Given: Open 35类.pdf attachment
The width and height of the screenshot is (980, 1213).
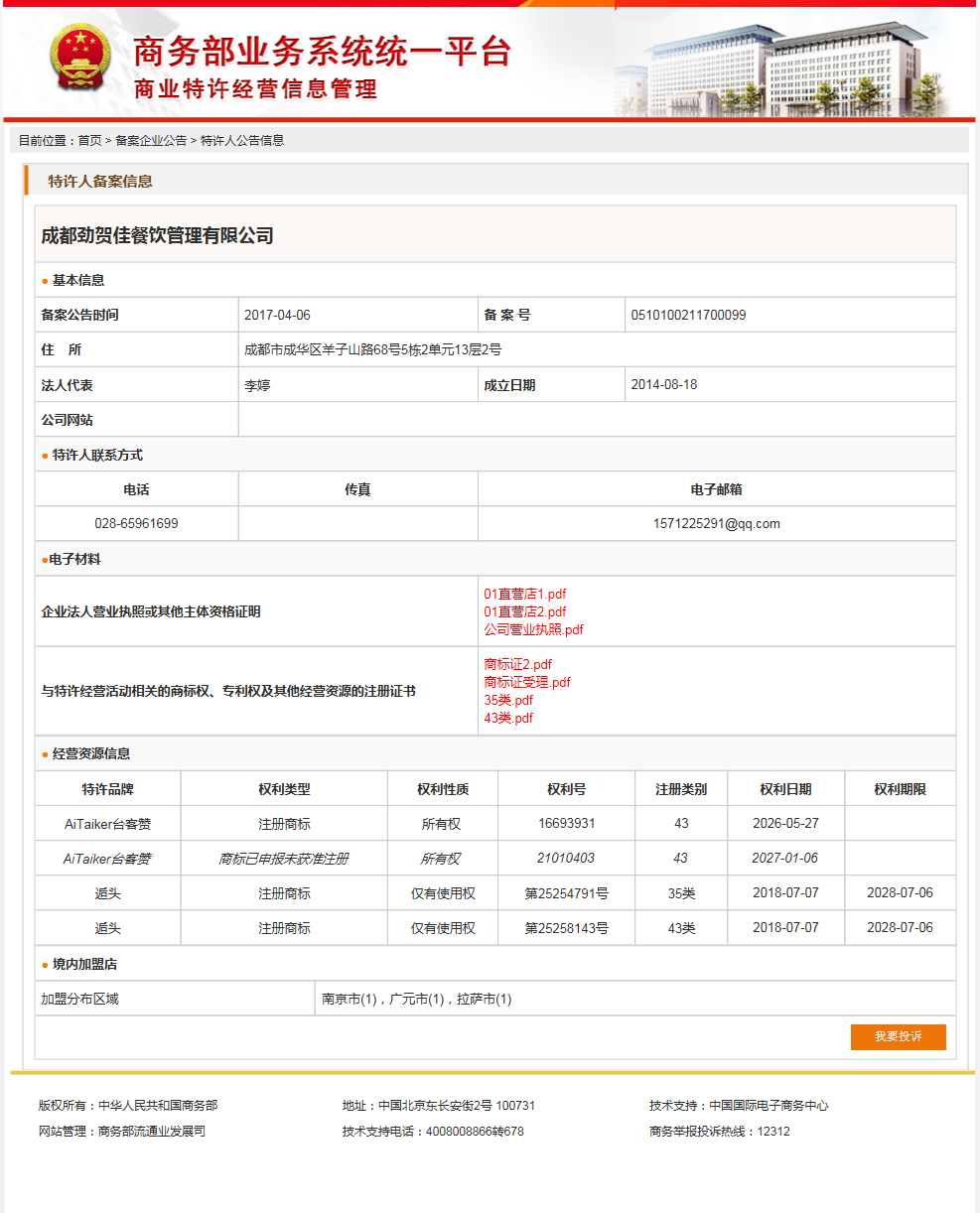Looking at the screenshot, I should 508,700.
